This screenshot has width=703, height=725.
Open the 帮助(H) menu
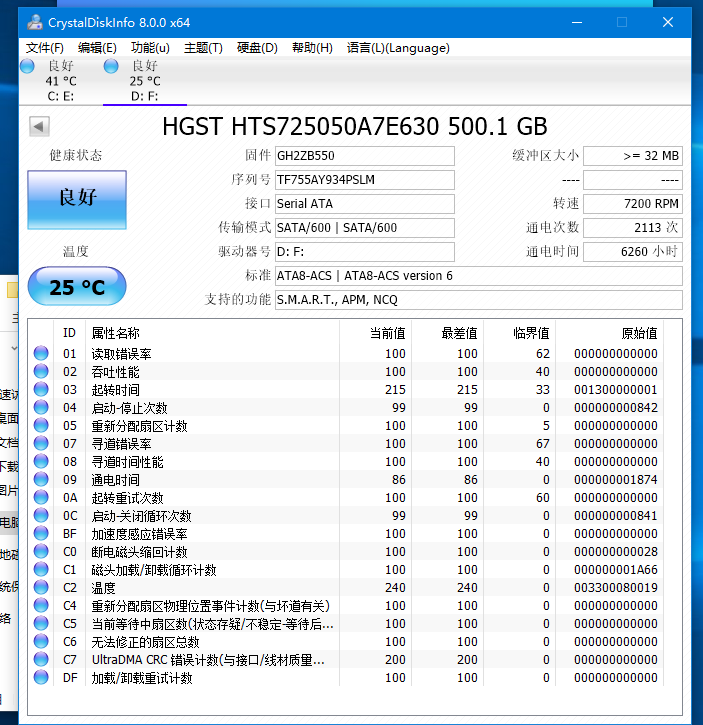(312, 48)
